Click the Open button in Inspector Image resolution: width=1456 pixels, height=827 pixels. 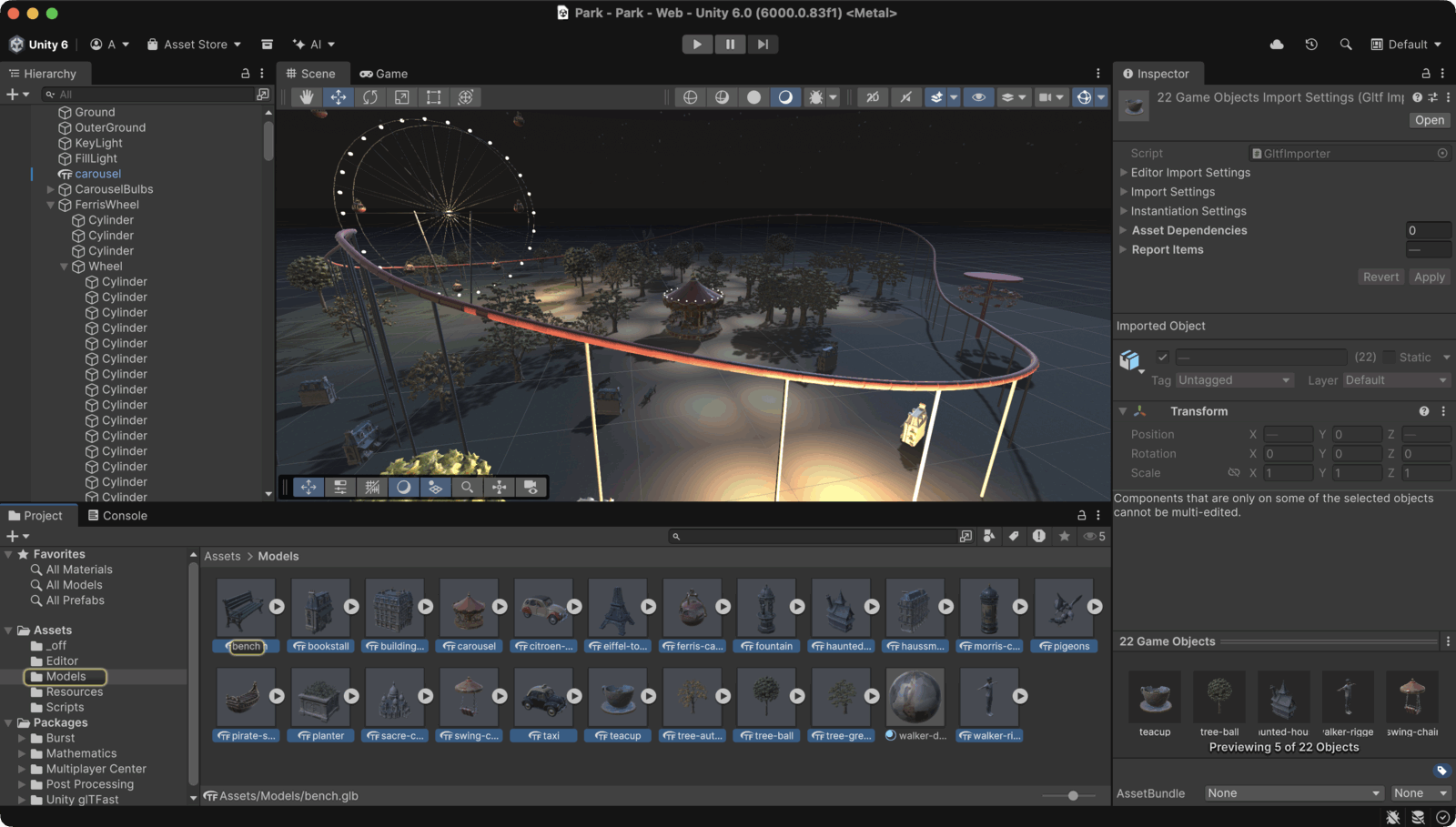(1429, 120)
